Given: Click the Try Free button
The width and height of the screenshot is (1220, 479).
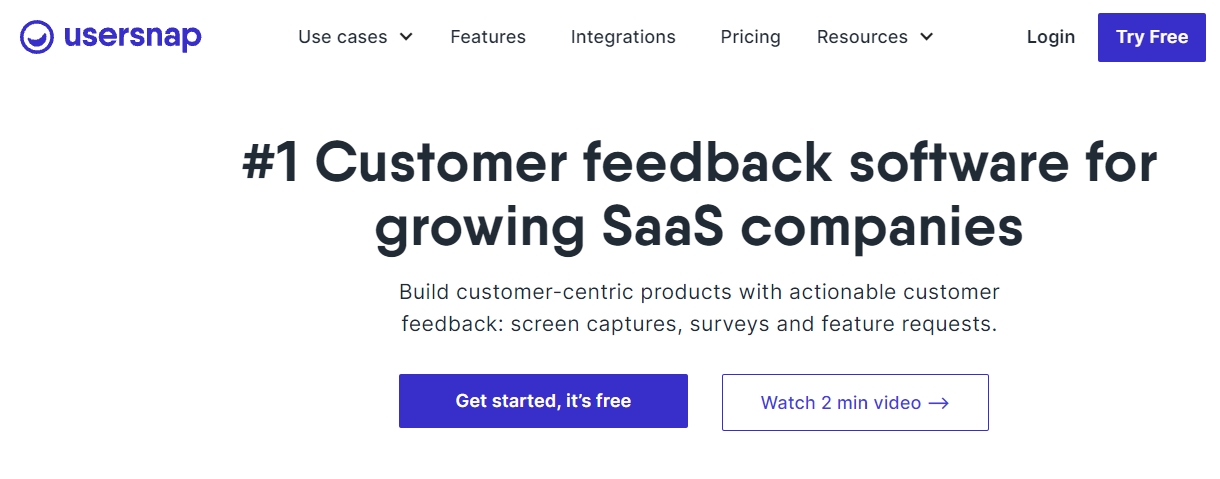Looking at the screenshot, I should [1152, 37].
